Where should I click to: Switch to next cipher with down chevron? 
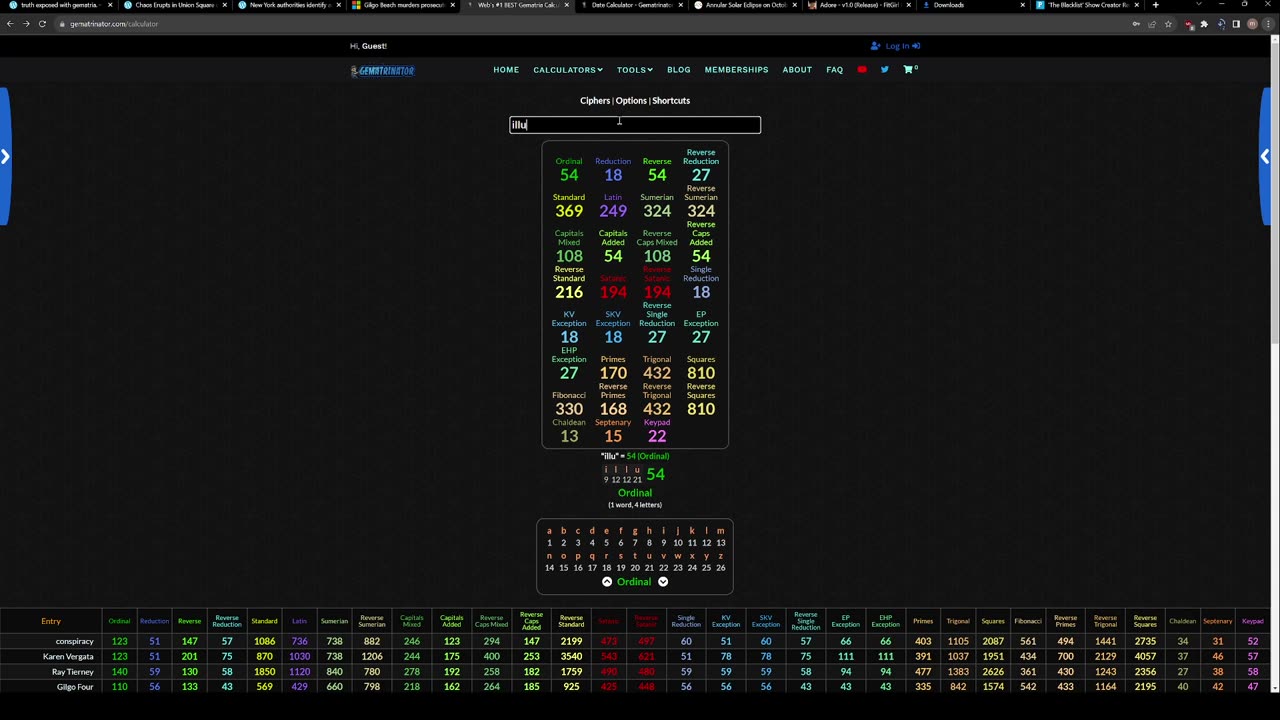point(663,582)
